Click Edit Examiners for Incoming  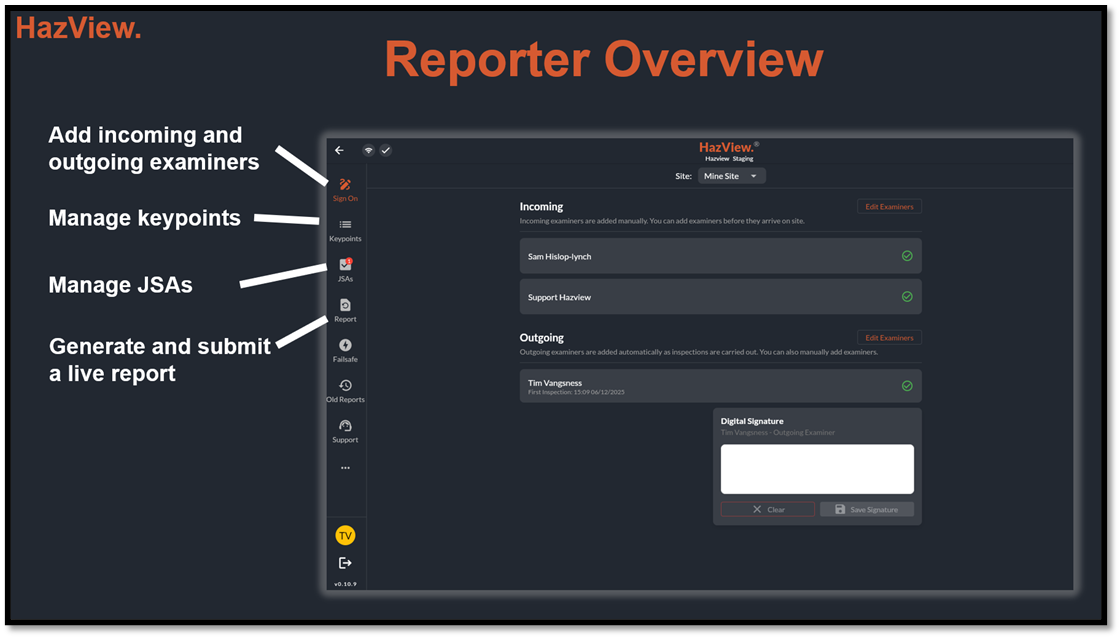coord(889,206)
